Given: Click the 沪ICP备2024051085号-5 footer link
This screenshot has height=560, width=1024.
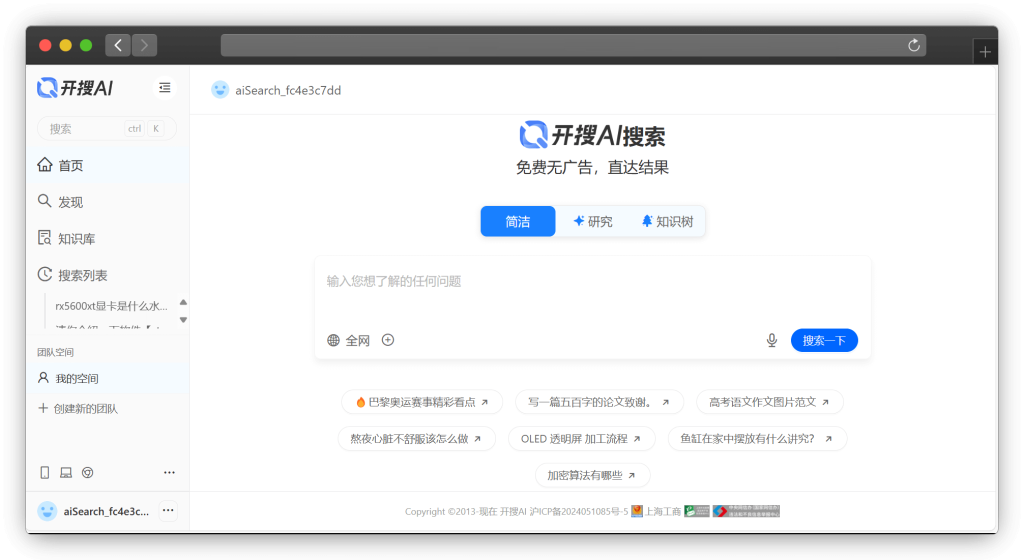Looking at the screenshot, I should point(579,511).
